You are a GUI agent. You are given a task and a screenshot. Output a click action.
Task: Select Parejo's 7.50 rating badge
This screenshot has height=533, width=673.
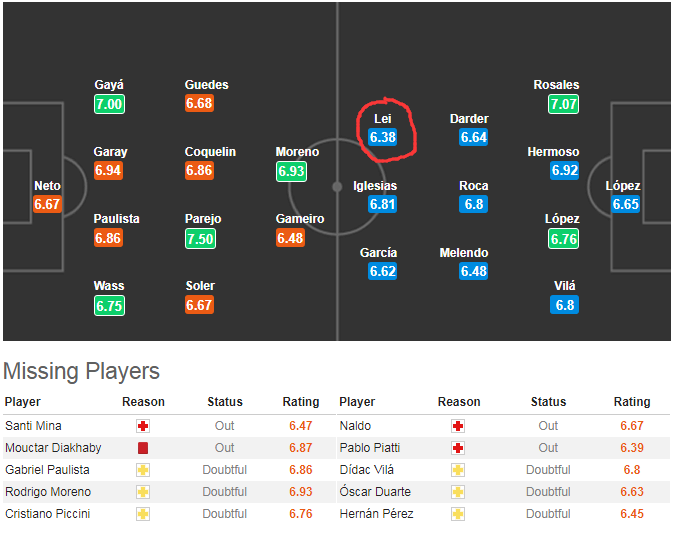(199, 238)
